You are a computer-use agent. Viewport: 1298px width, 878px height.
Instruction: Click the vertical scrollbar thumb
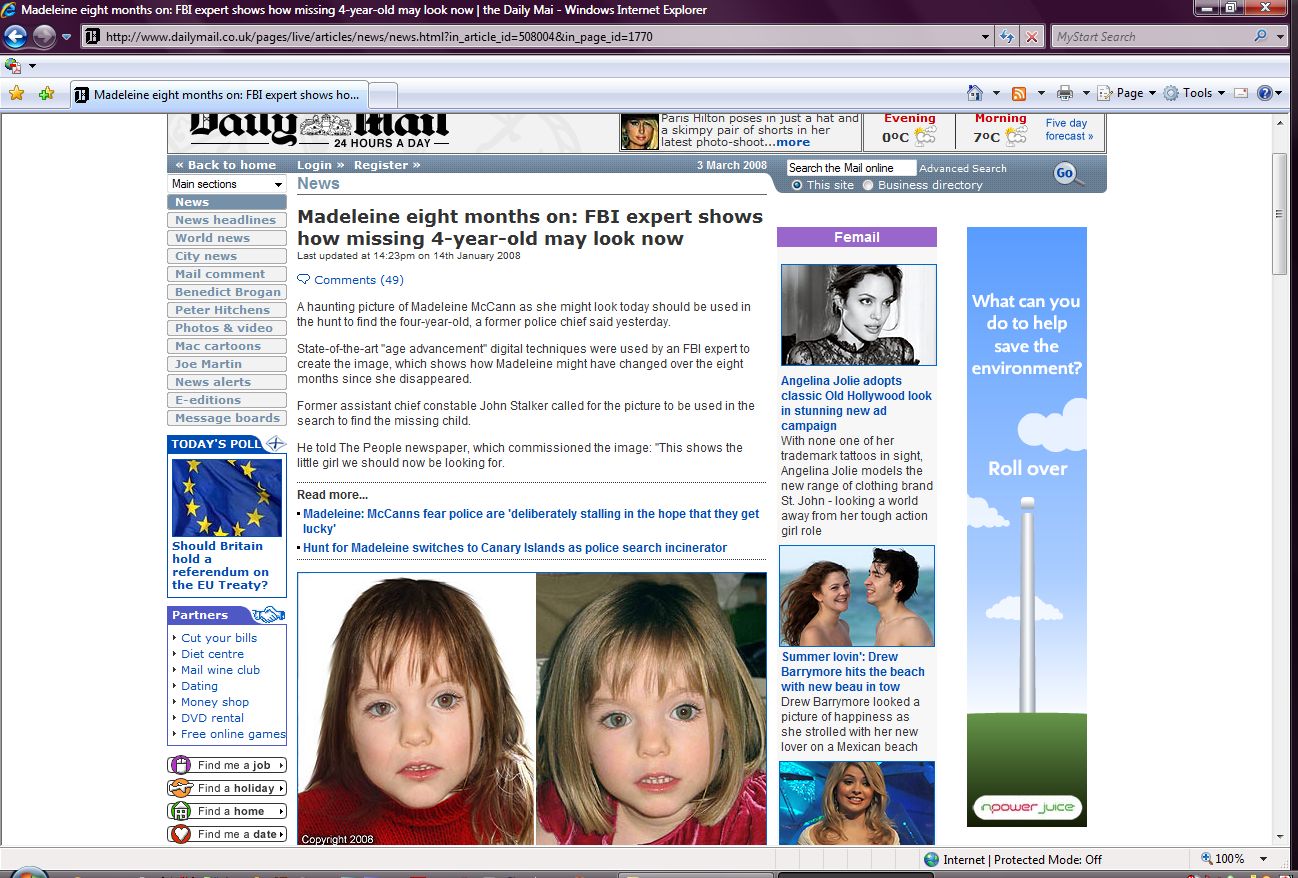1279,213
